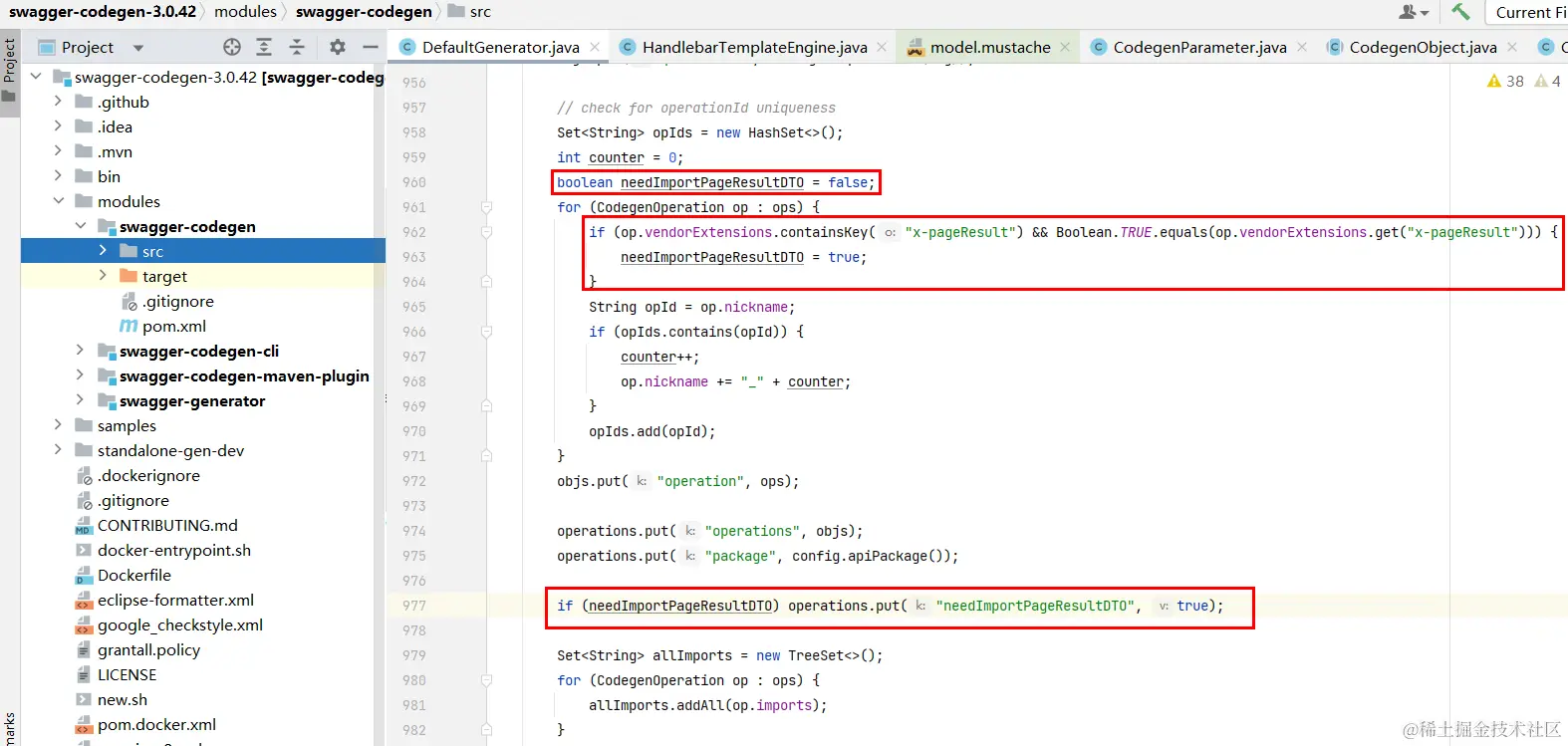Expand the standalone-gen-dev folder
The width and height of the screenshot is (1568, 746).
(x=58, y=450)
